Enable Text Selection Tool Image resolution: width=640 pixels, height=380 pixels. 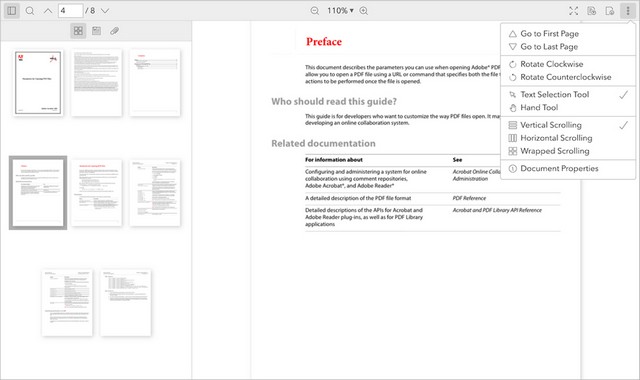click(x=568, y=94)
